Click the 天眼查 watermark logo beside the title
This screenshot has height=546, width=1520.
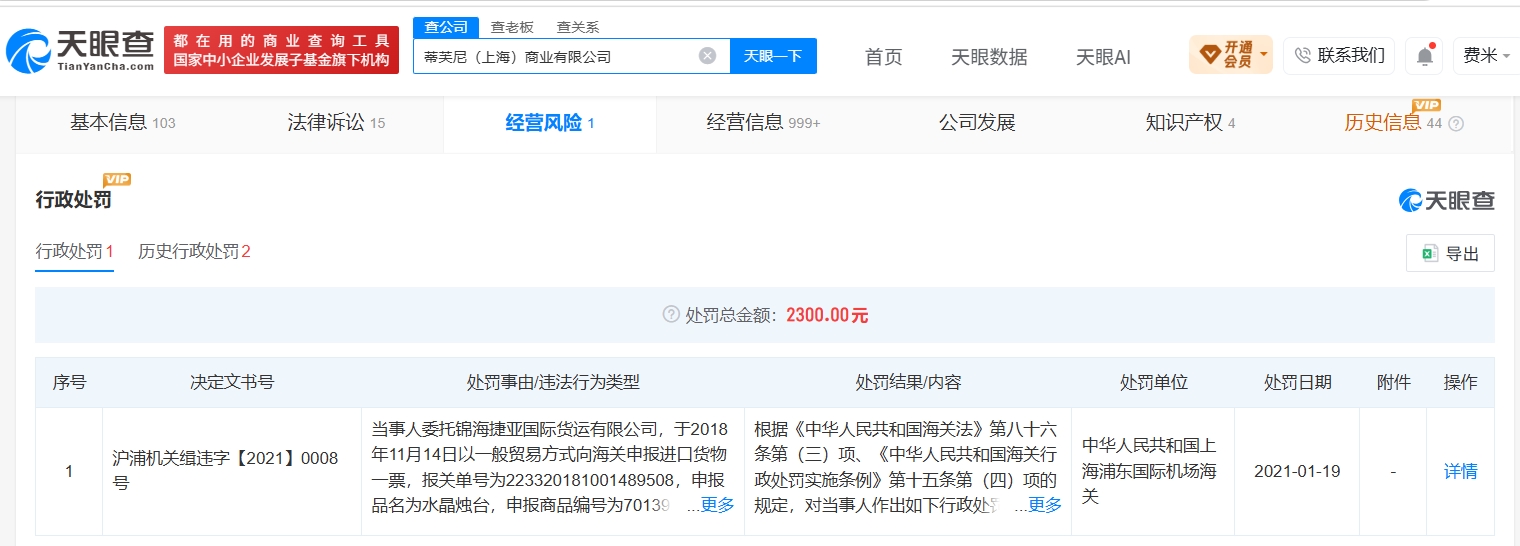1446,200
